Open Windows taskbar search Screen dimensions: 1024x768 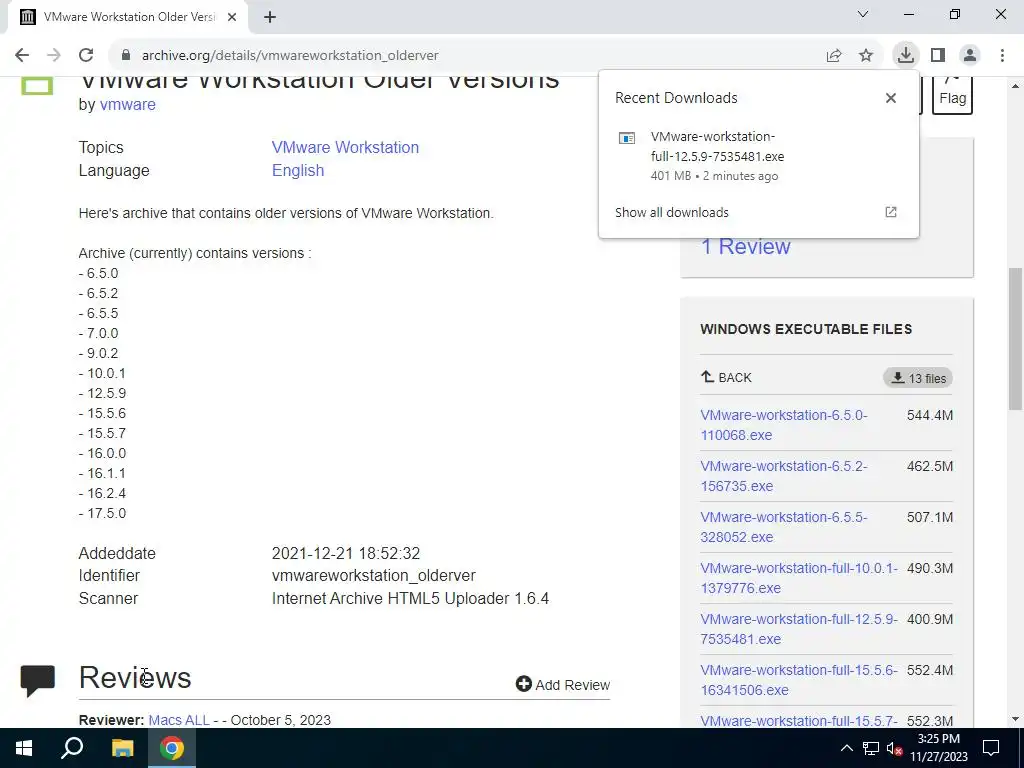click(x=72, y=748)
